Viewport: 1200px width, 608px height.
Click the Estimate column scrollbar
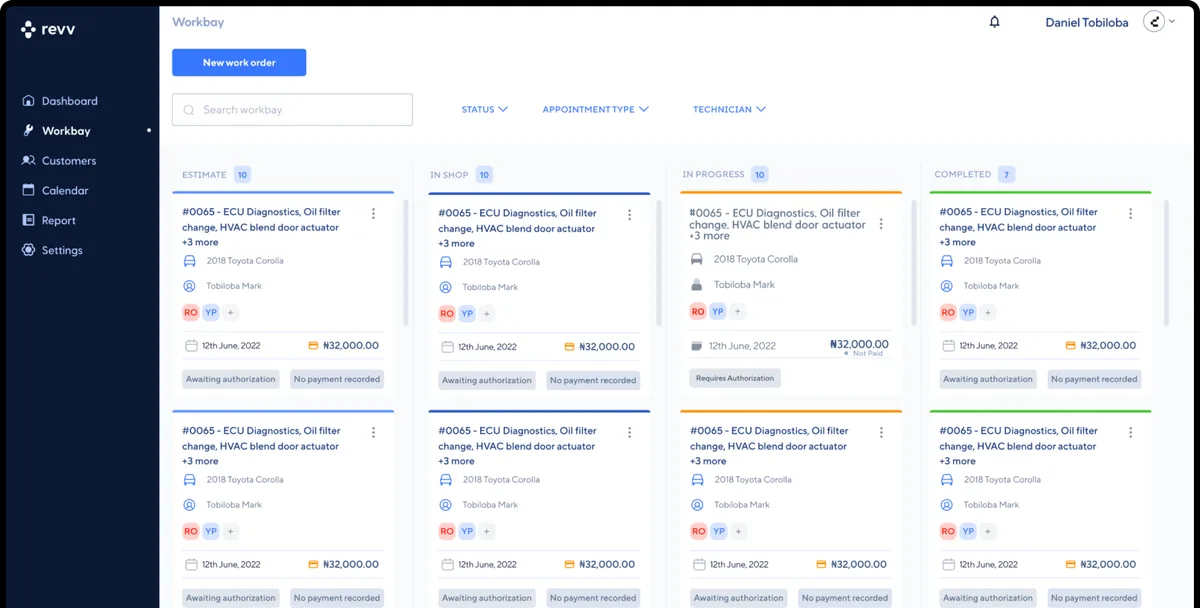click(x=405, y=262)
